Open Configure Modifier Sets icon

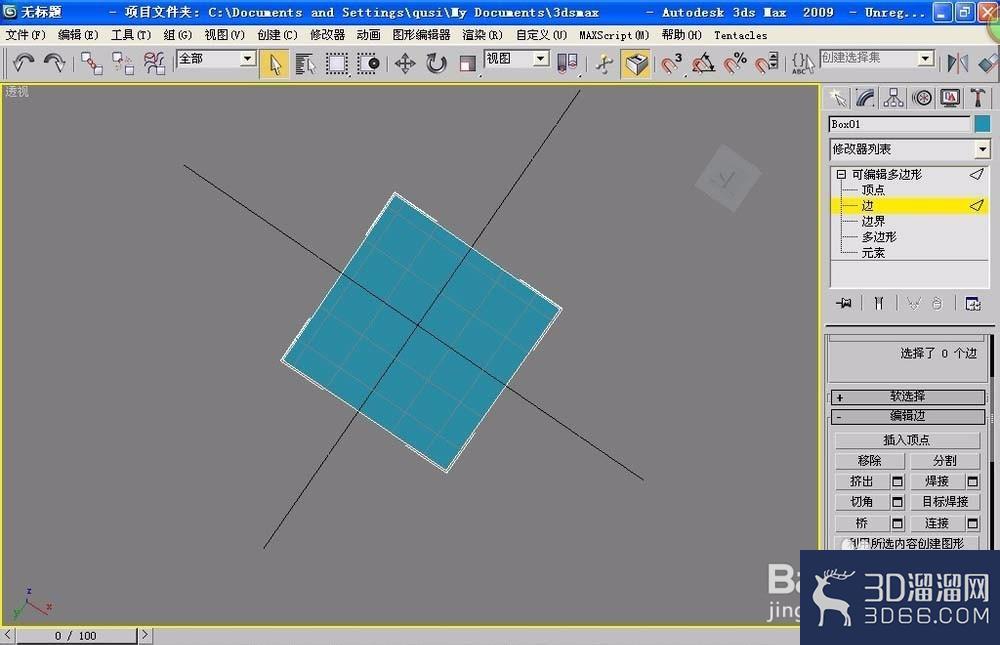973,303
